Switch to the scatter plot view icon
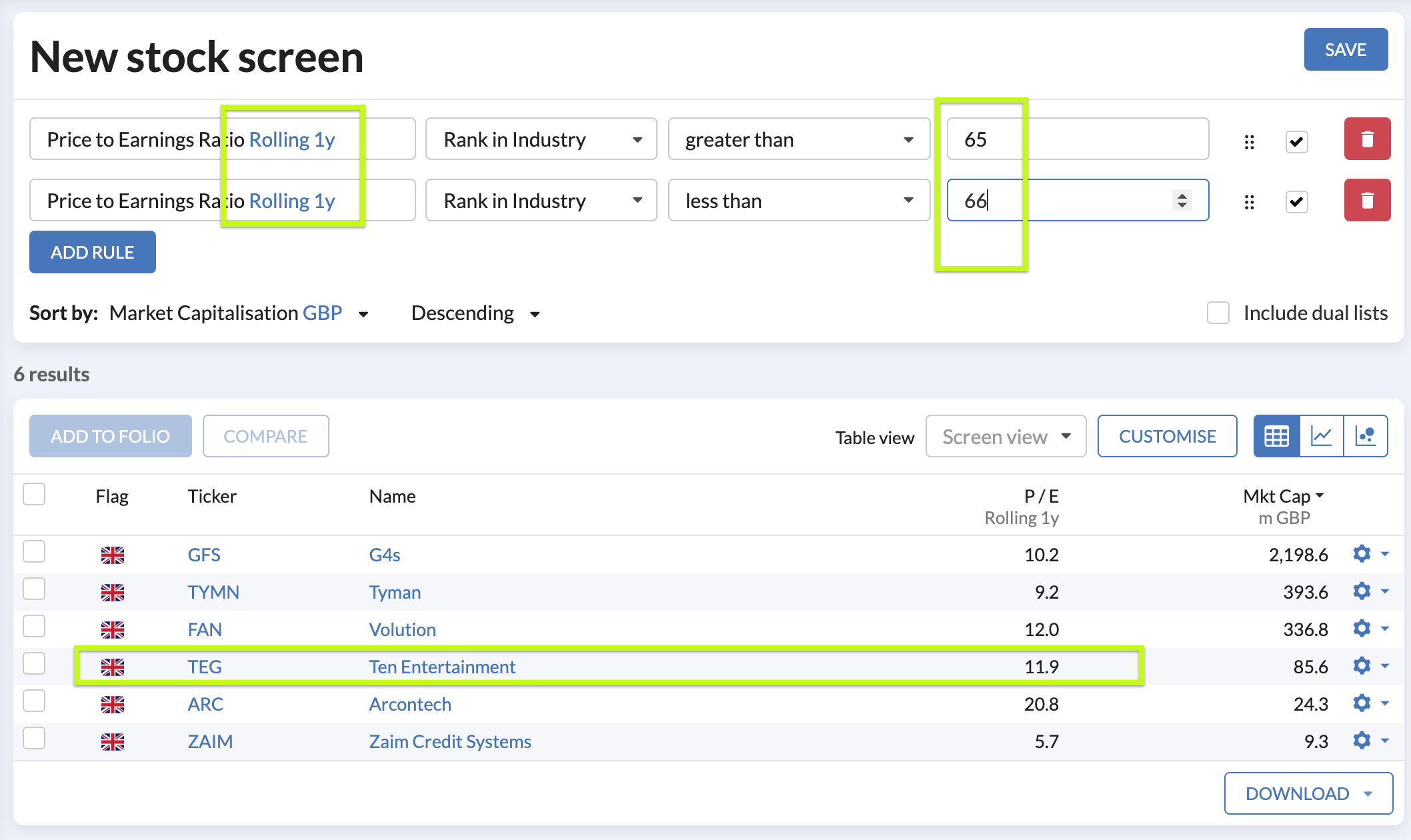 (1366, 436)
